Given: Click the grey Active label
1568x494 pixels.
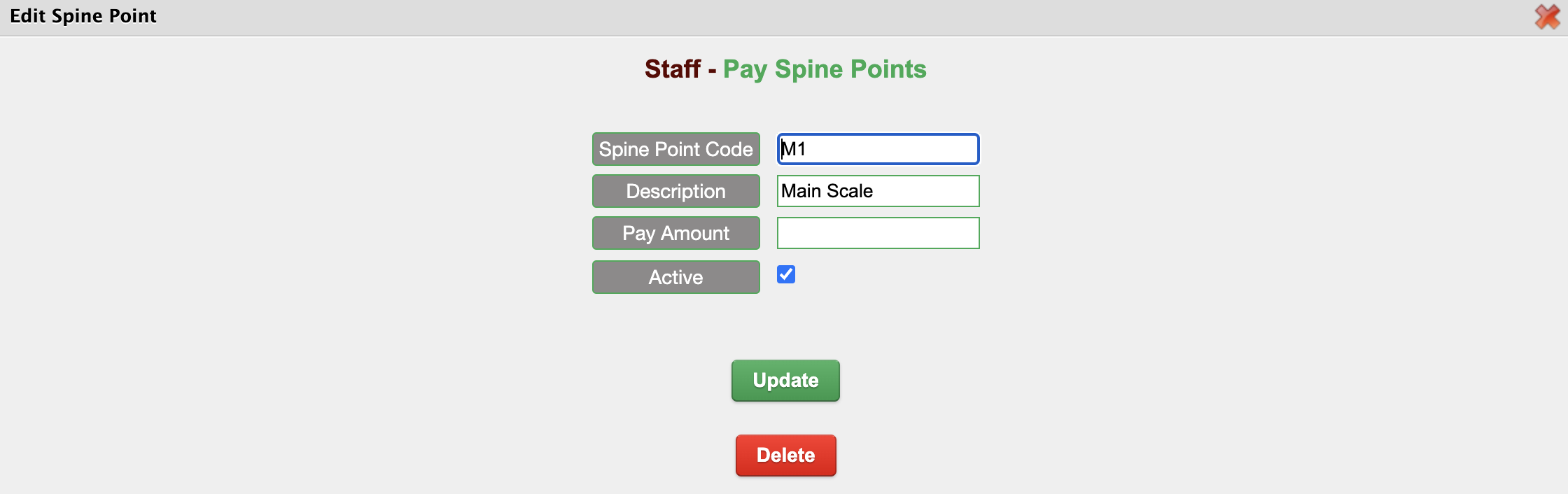Looking at the screenshot, I should point(676,277).
